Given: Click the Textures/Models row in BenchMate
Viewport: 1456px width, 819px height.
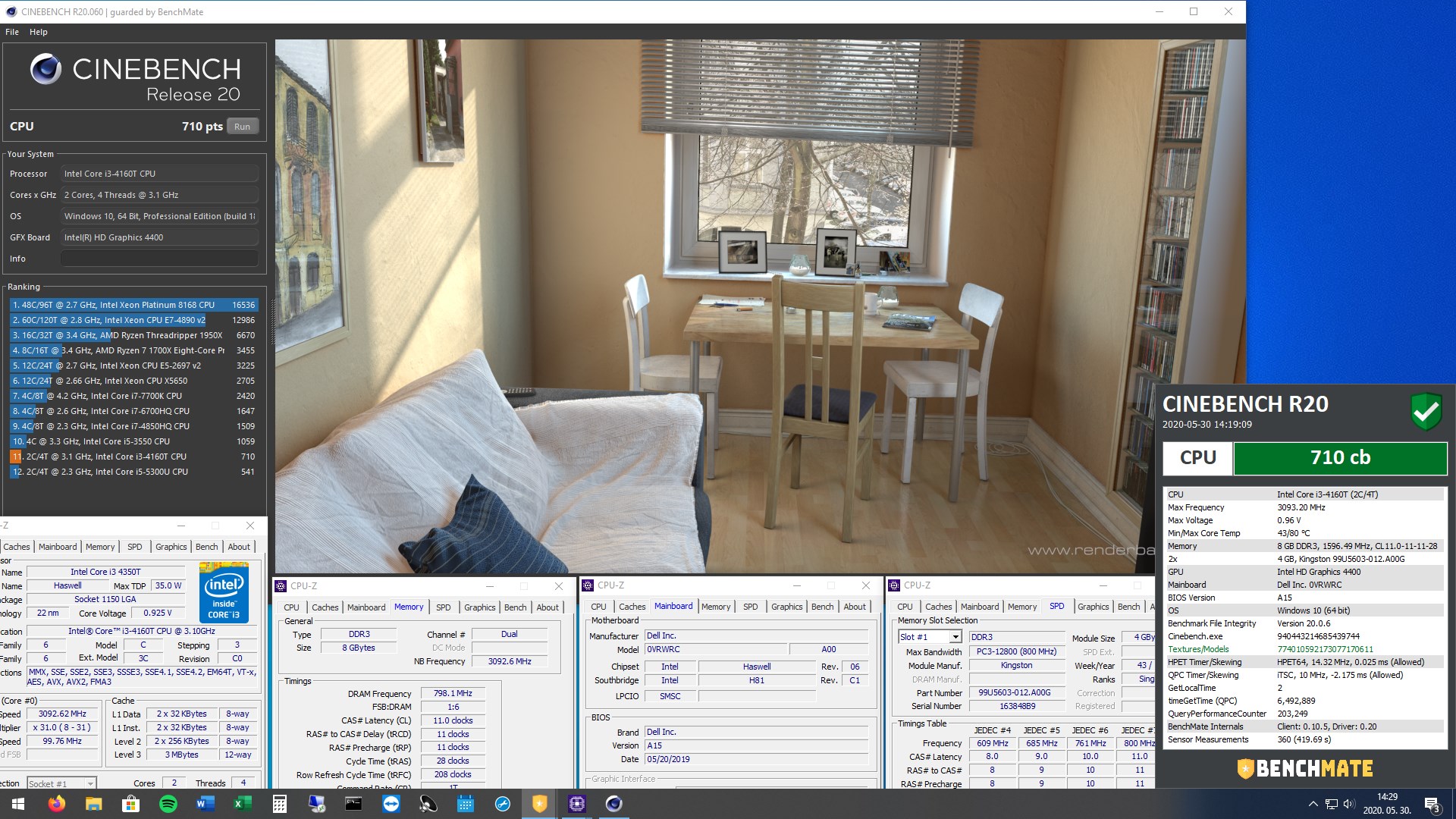Looking at the screenshot, I should [1304, 649].
